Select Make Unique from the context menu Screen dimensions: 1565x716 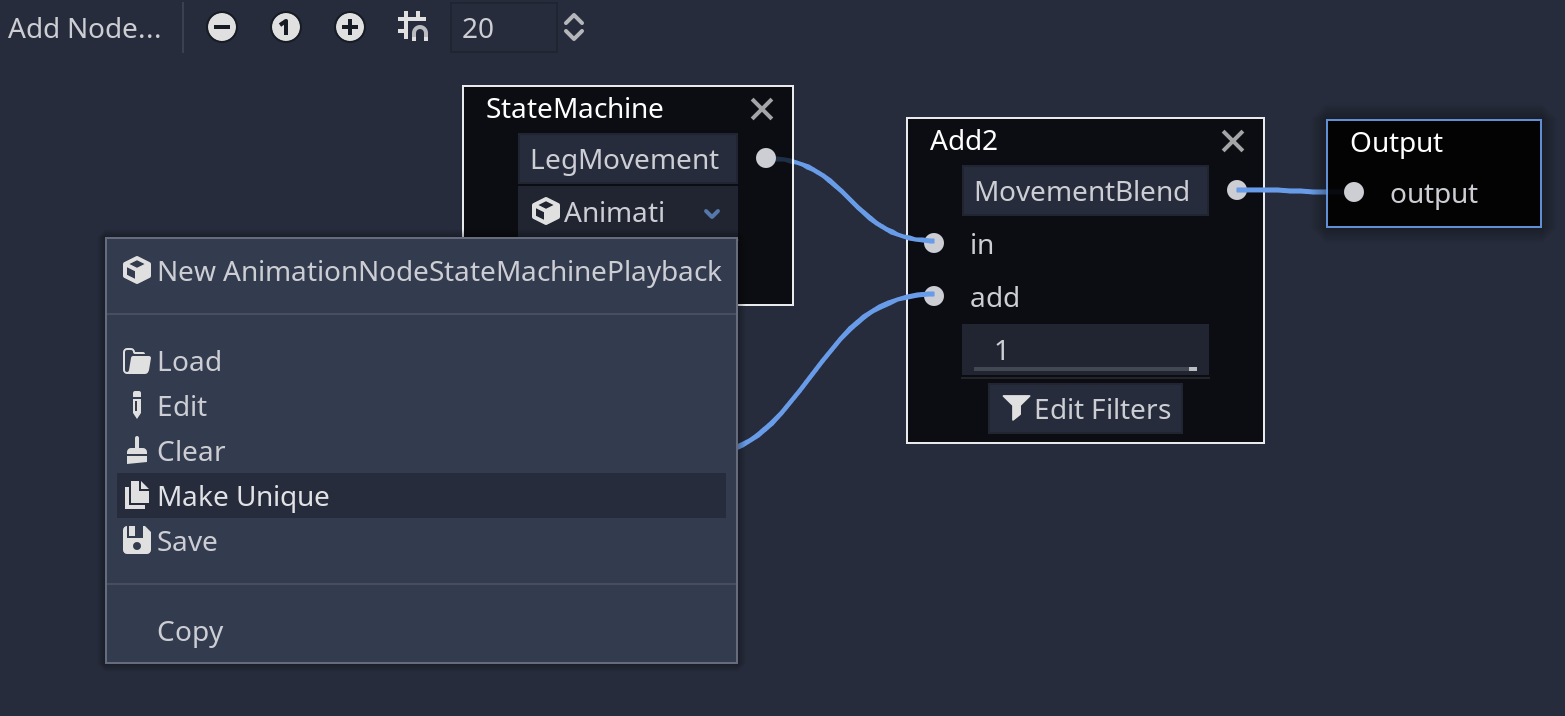(243, 495)
